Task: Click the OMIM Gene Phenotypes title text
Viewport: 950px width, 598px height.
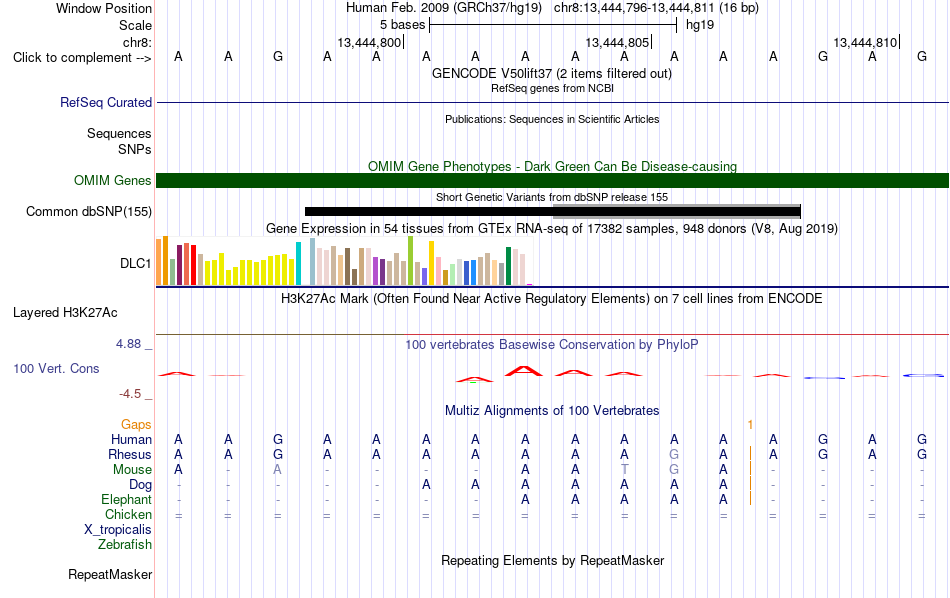Action: [553, 167]
